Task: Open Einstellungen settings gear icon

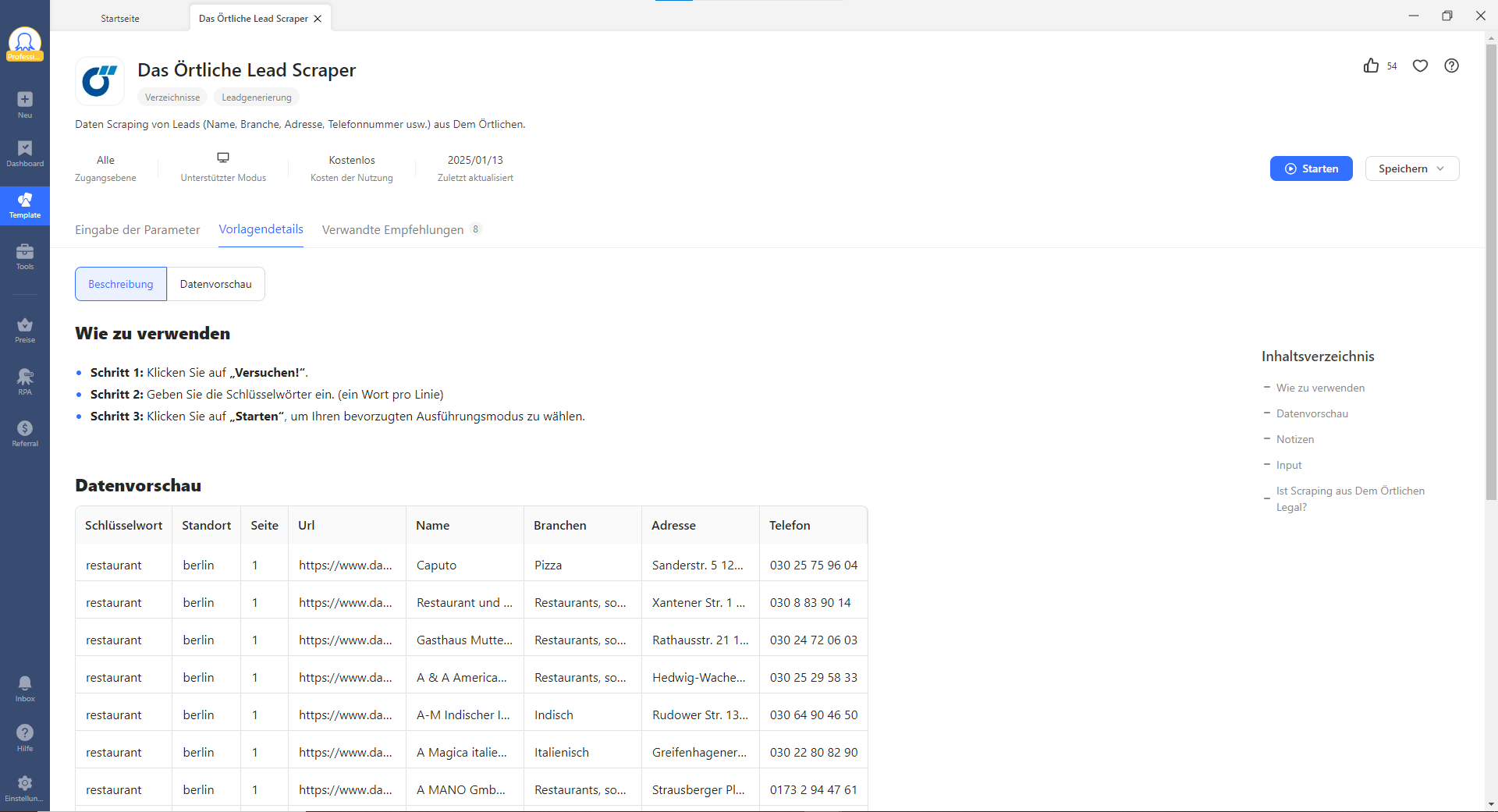Action: click(25, 788)
